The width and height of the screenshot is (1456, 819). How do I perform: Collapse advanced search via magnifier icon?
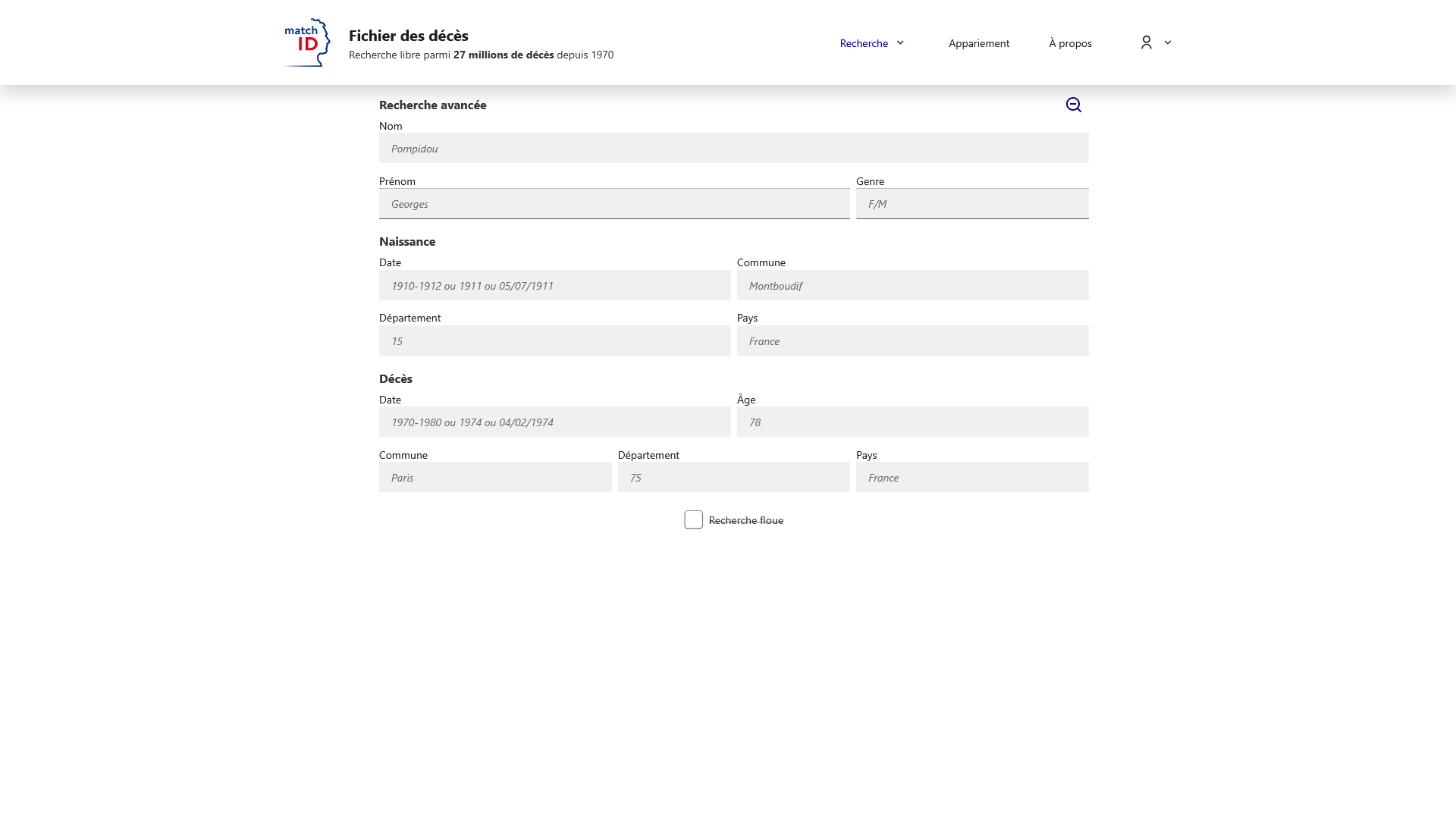tap(1073, 105)
